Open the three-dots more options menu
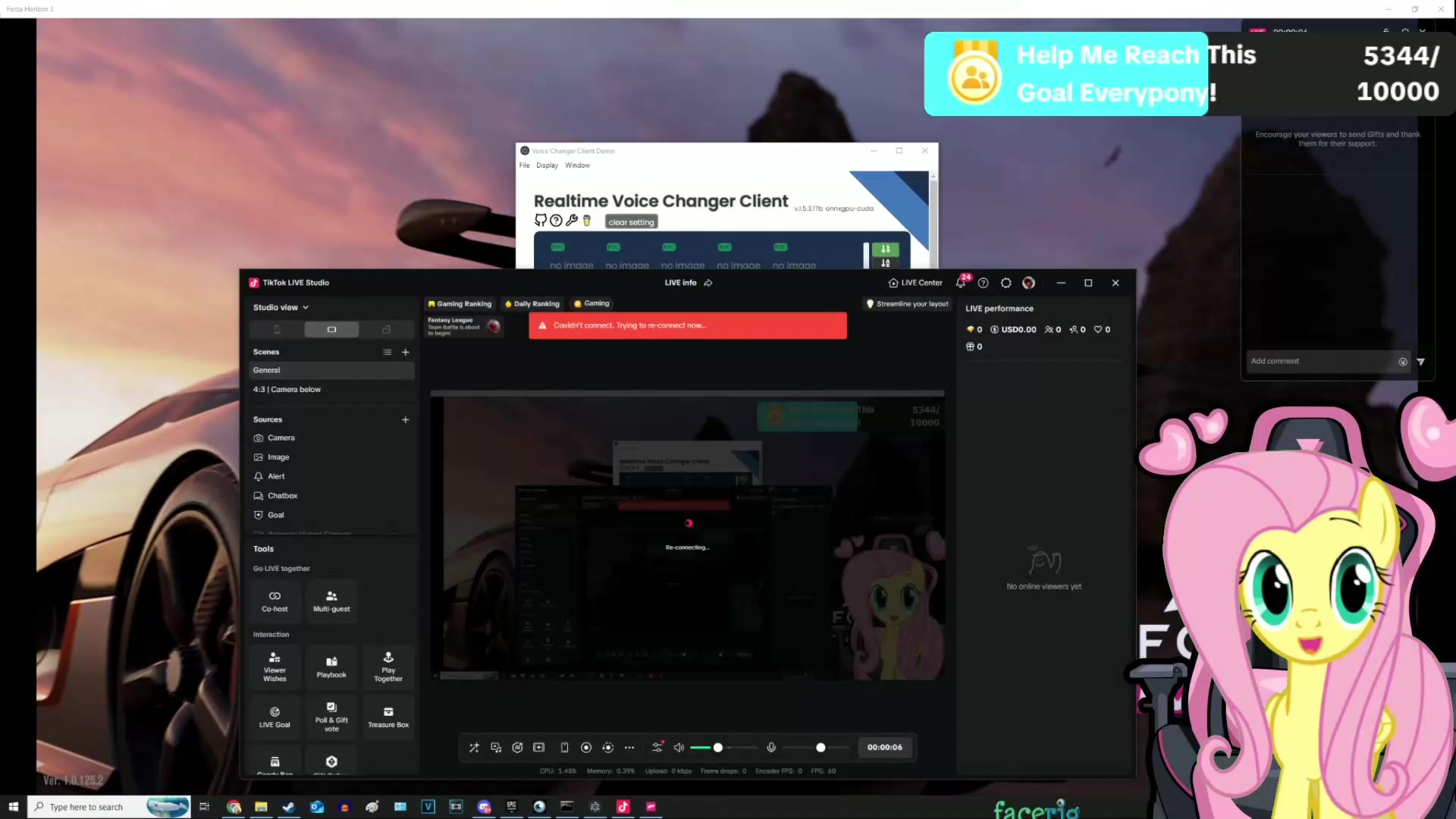Image resolution: width=1456 pixels, height=819 pixels. [629, 748]
